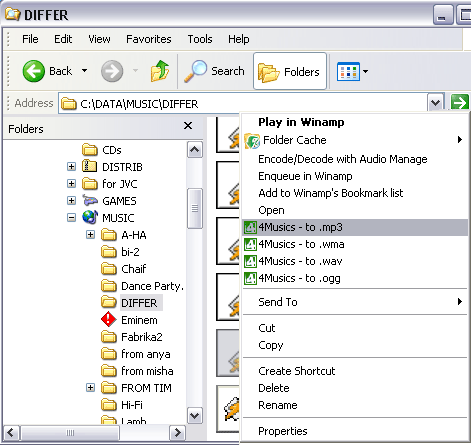This screenshot has height=445, width=471.
Task: Click Properties in the context menu
Action: 283,431
